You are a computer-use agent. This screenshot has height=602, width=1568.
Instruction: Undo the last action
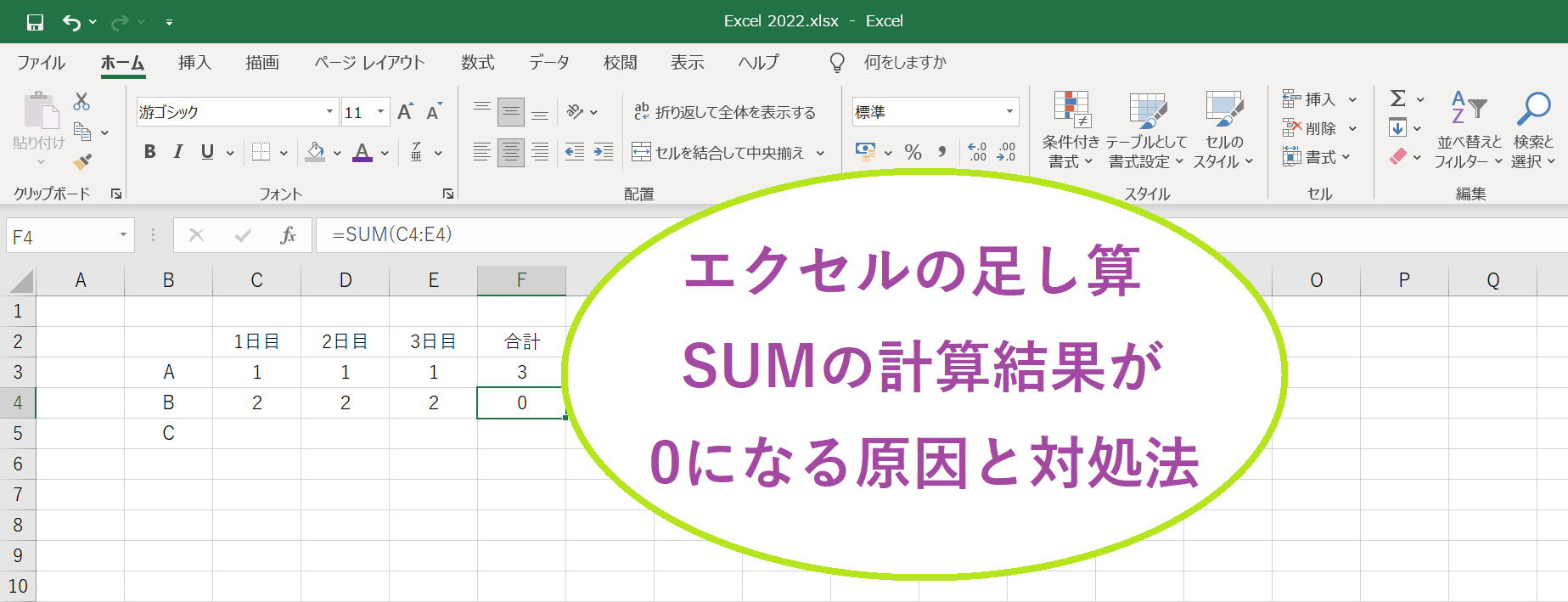pyautogui.click(x=71, y=22)
